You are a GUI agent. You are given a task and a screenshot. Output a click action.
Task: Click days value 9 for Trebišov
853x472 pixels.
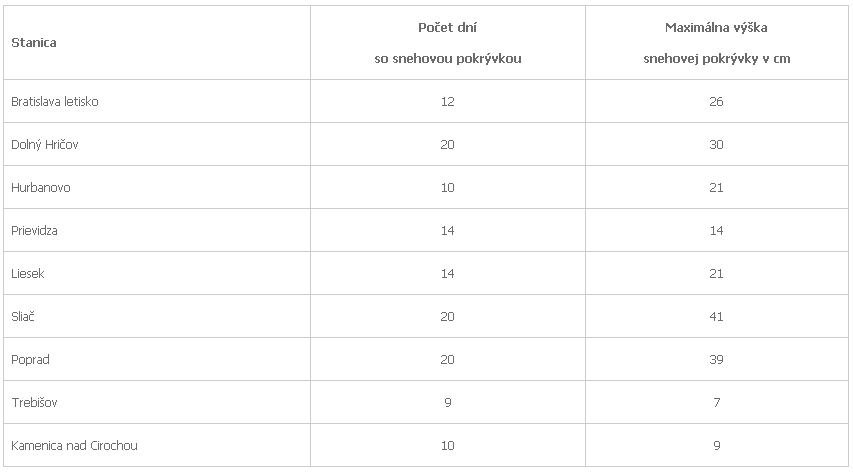point(447,403)
